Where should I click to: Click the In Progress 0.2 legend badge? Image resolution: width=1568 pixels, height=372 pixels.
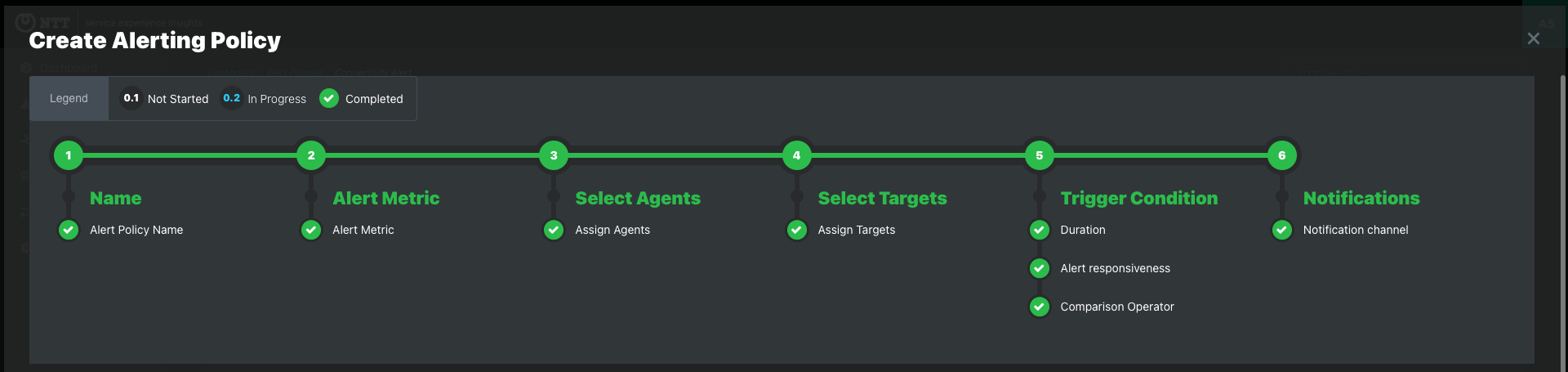[x=232, y=98]
